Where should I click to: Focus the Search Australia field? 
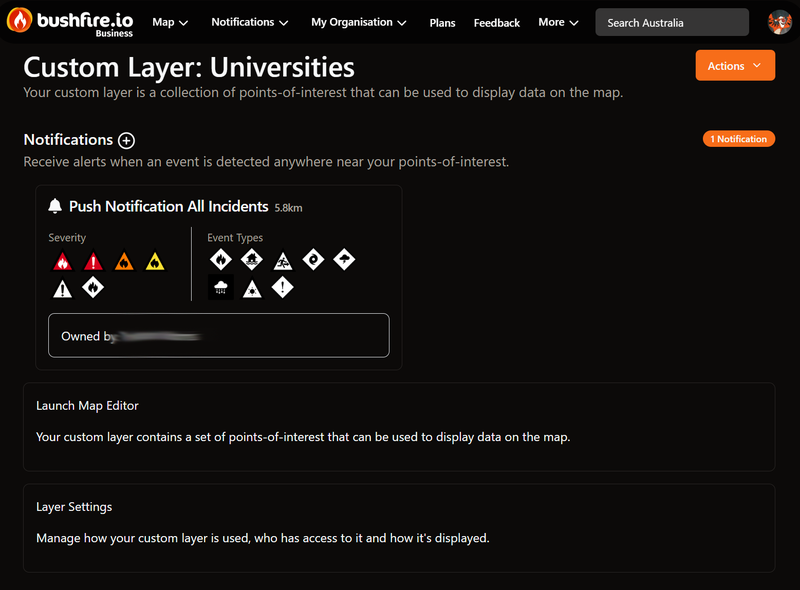pos(672,22)
